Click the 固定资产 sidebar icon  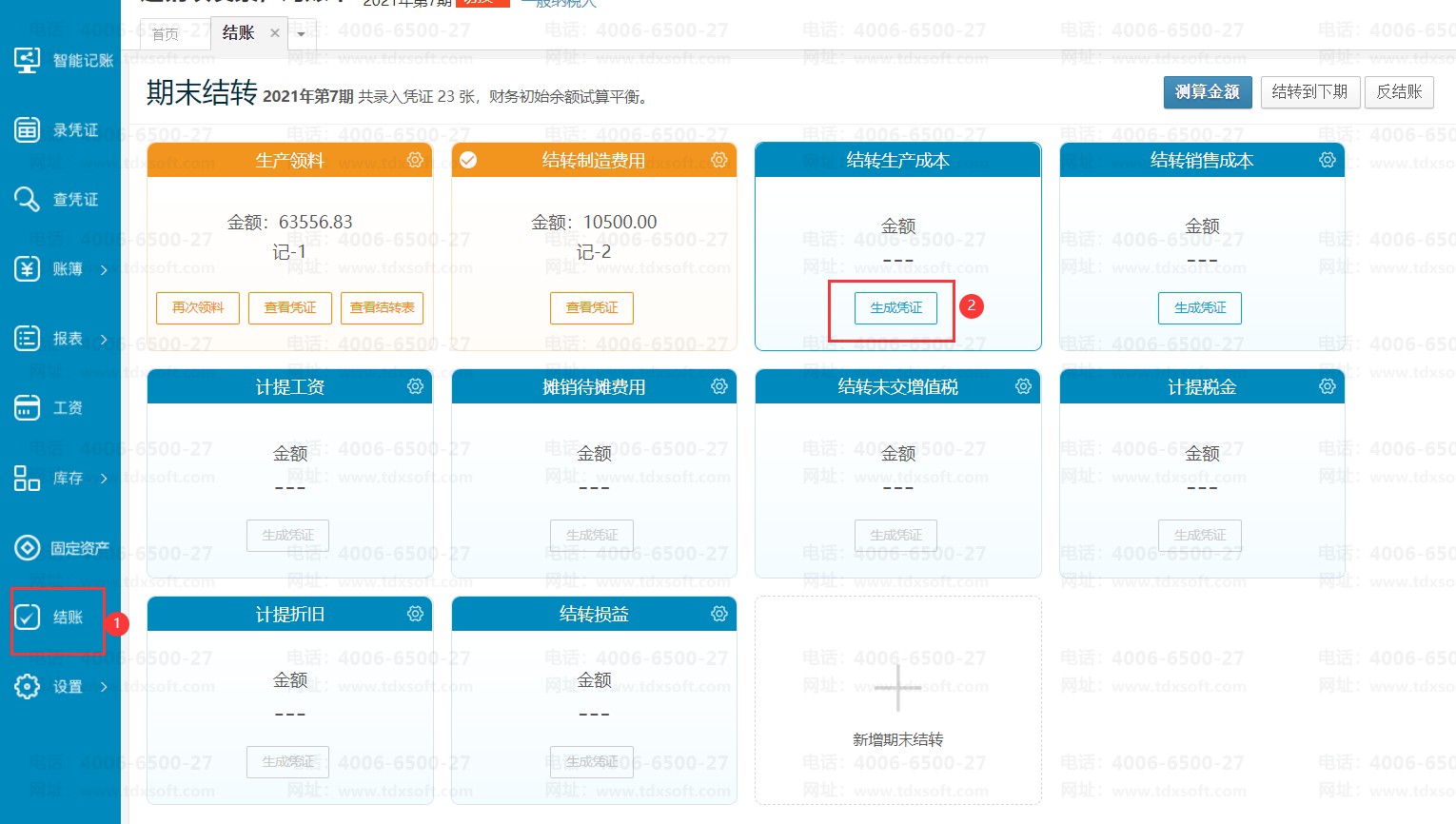(x=27, y=548)
